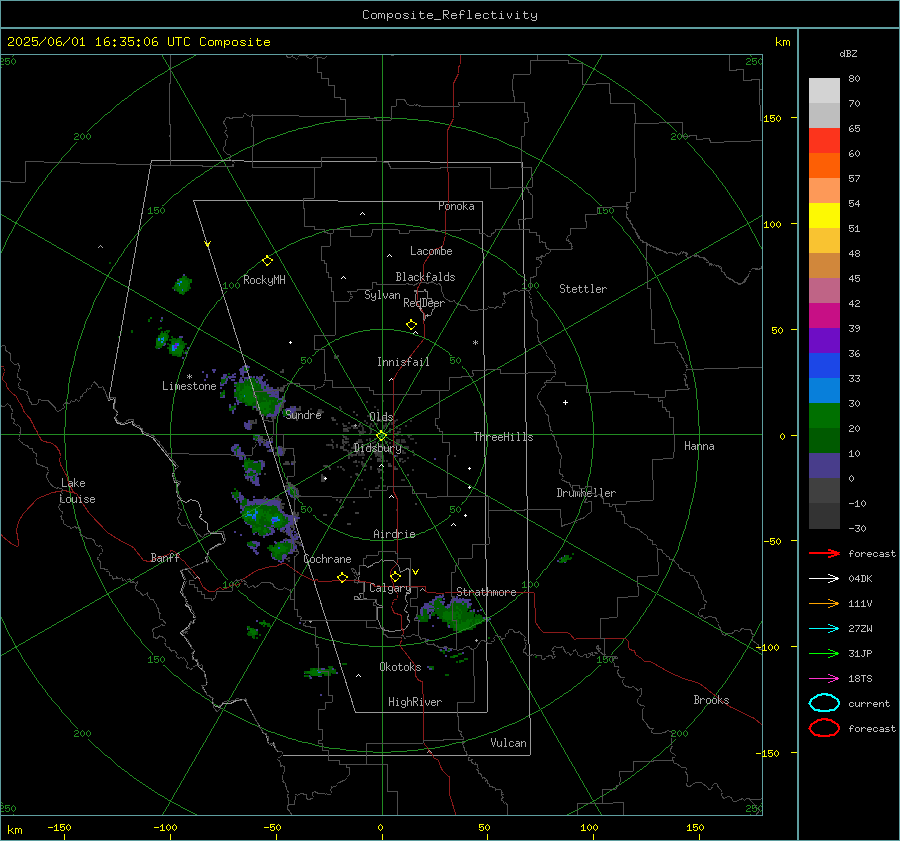Click the Vulcan label
The width and height of the screenshot is (900, 841).
tap(508, 743)
